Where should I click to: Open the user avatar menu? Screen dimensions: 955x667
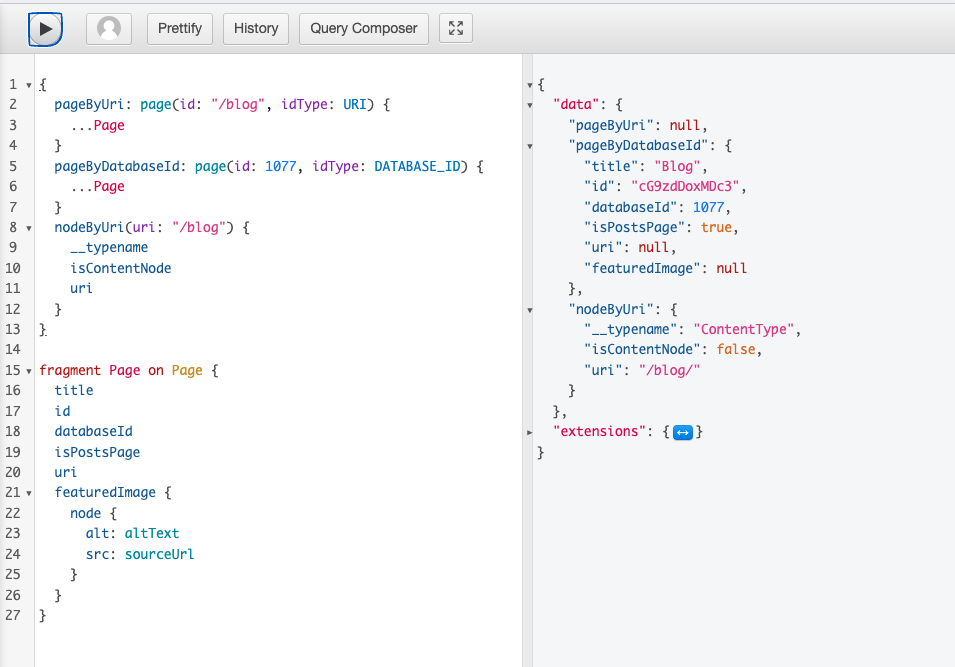pyautogui.click(x=108, y=28)
